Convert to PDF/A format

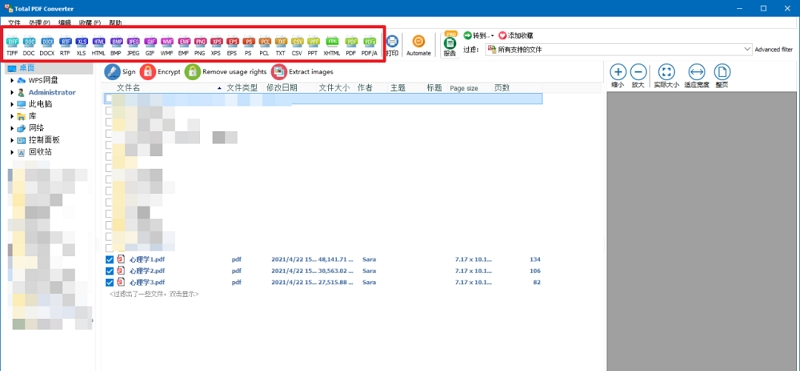369,45
